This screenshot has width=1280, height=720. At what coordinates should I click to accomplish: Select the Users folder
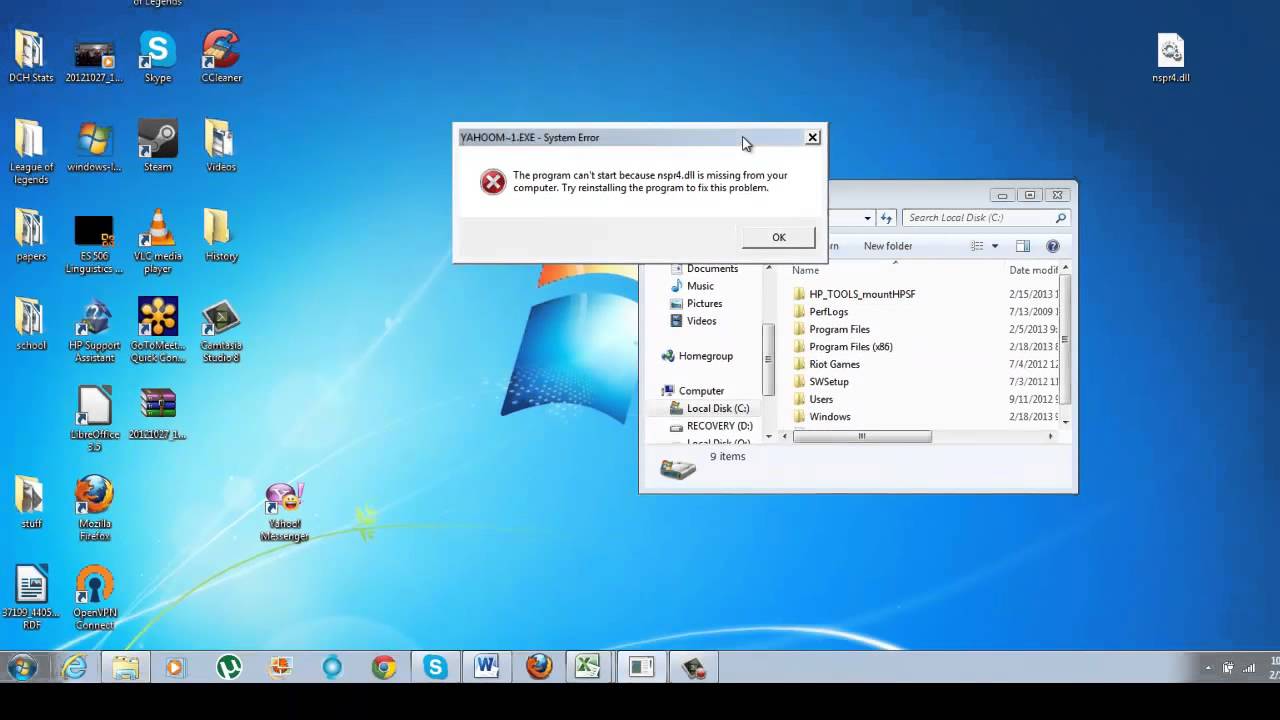point(821,399)
